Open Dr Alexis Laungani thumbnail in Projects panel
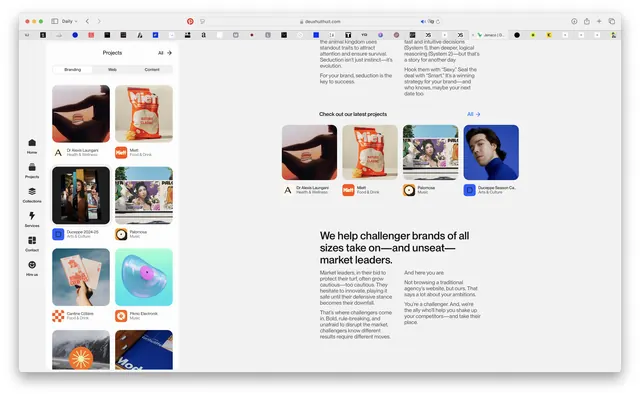This screenshot has width=640, height=397. click(81, 113)
